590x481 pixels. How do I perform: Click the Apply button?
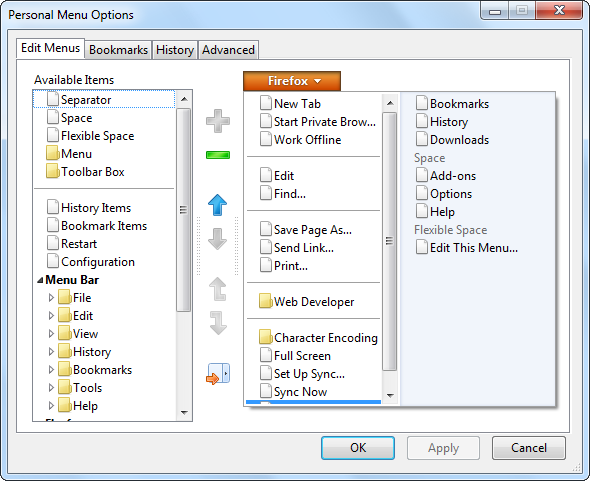(x=443, y=448)
